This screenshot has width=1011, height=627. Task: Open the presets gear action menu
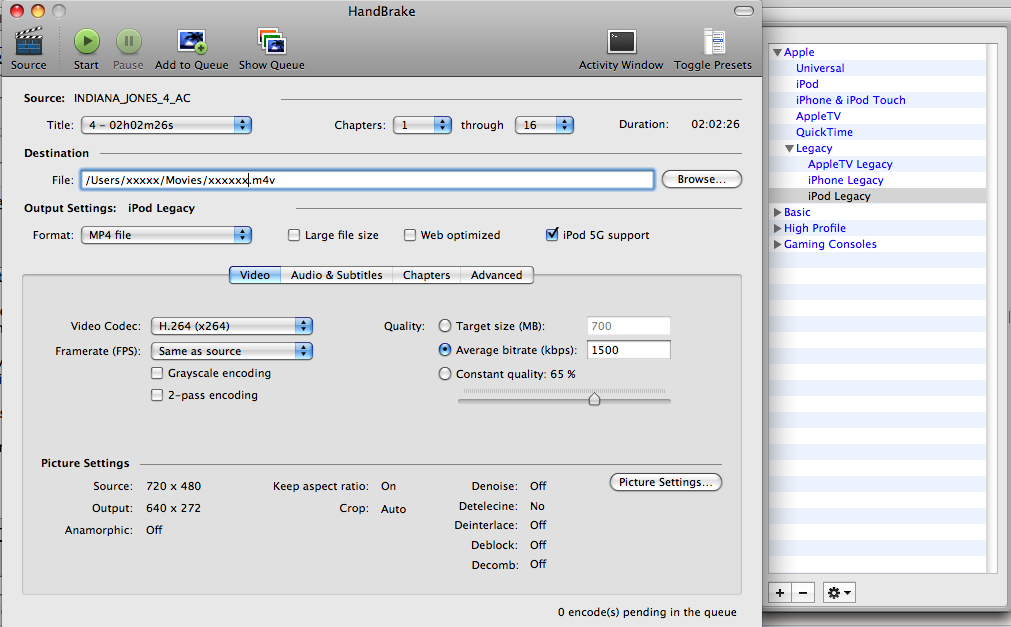[839, 593]
